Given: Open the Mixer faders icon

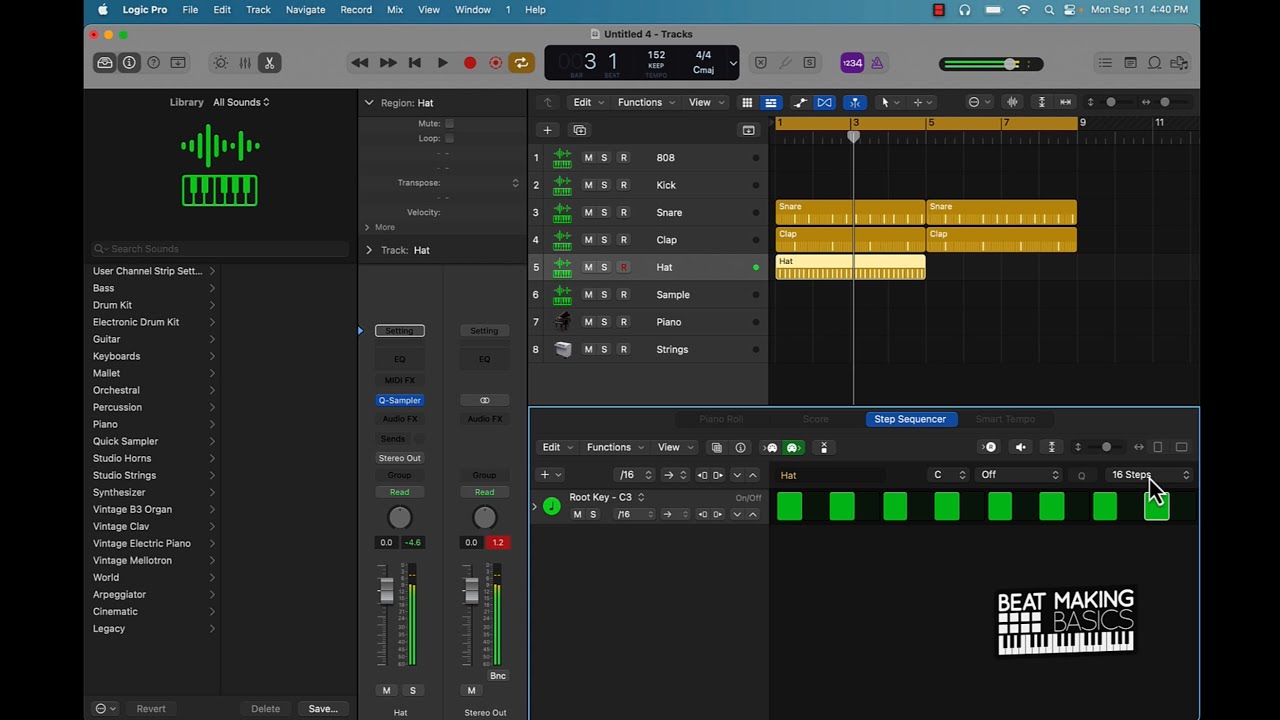Looking at the screenshot, I should (x=245, y=63).
